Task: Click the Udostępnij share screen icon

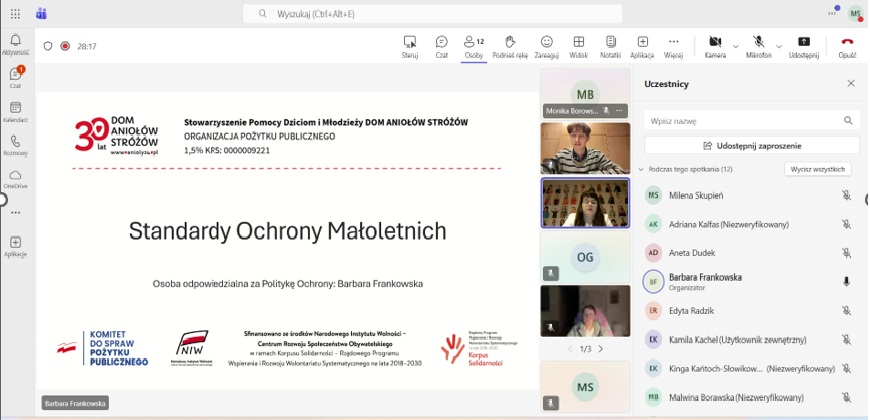Action: (803, 42)
